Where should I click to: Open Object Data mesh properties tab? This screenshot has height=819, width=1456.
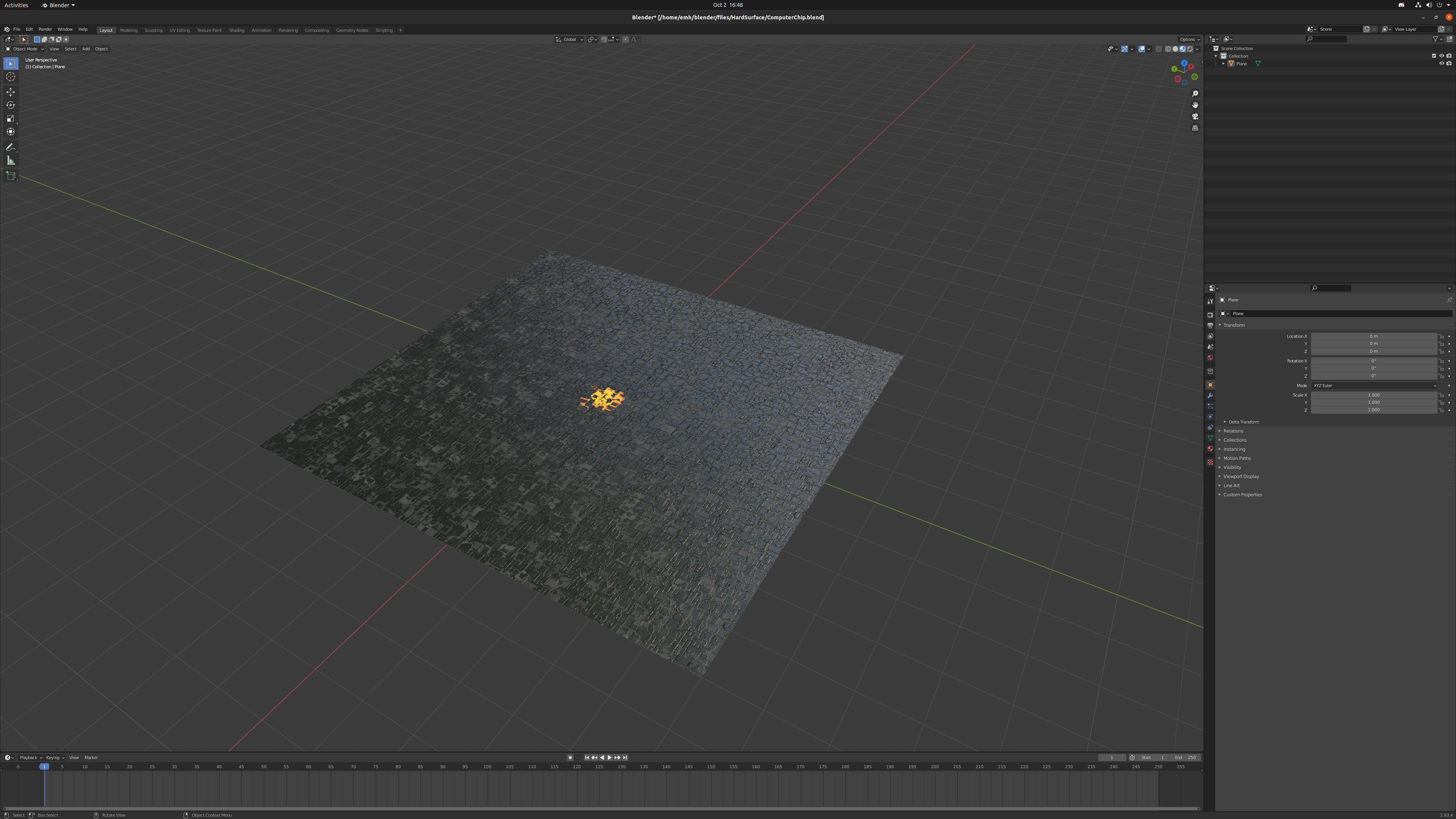[1210, 438]
